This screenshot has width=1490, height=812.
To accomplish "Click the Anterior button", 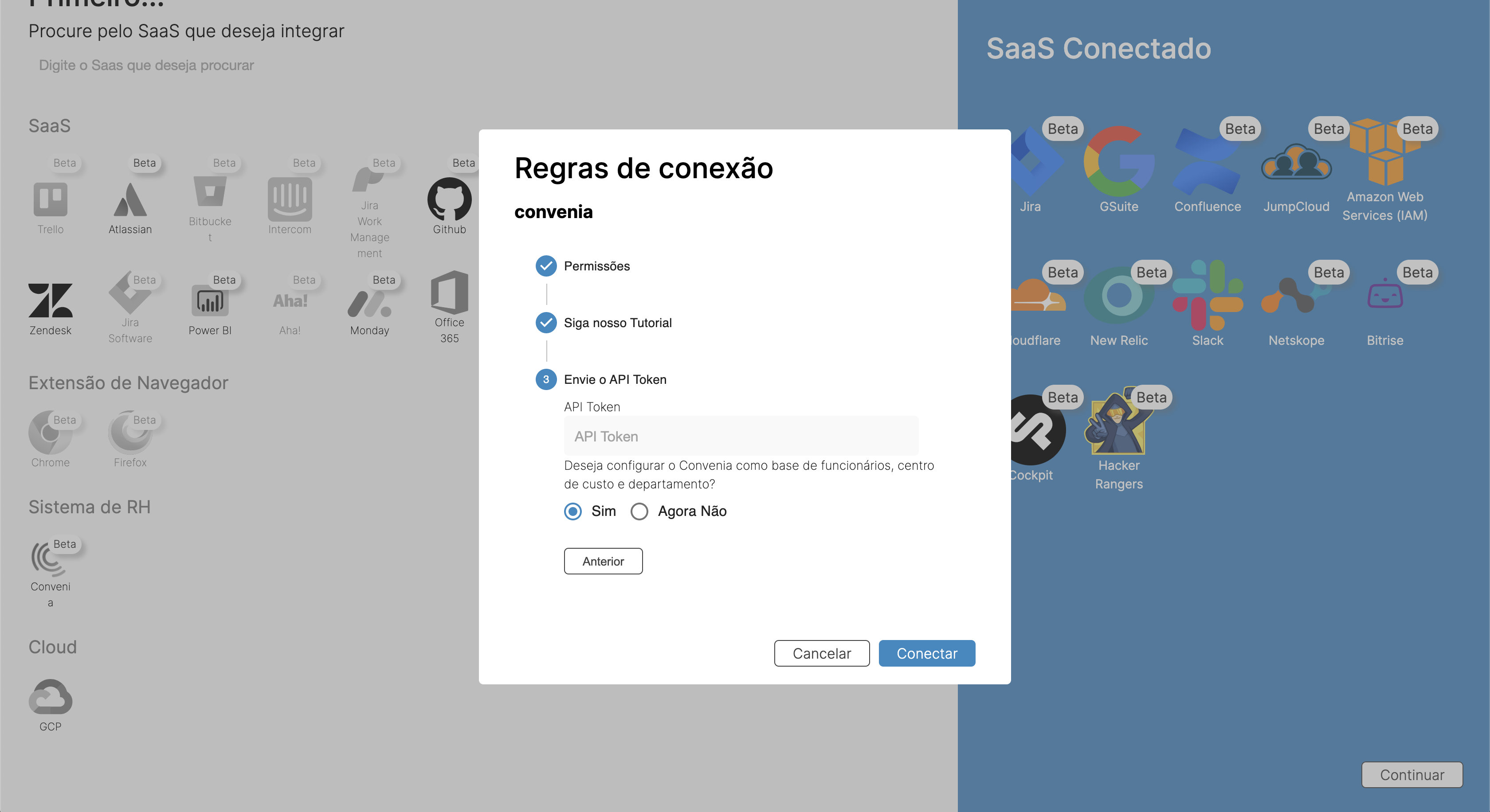I will pos(603,561).
